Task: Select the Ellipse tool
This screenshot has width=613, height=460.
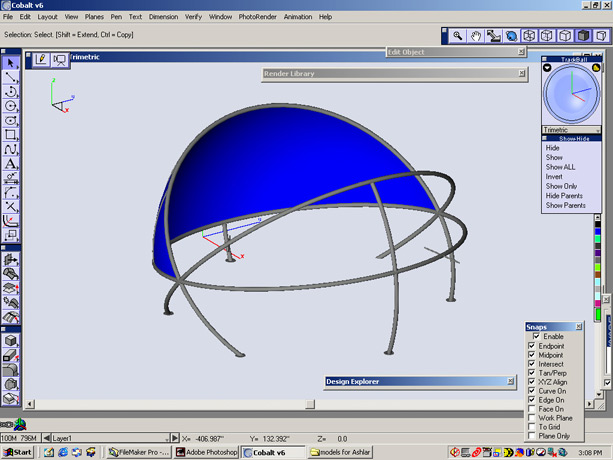Action: (x=11, y=120)
